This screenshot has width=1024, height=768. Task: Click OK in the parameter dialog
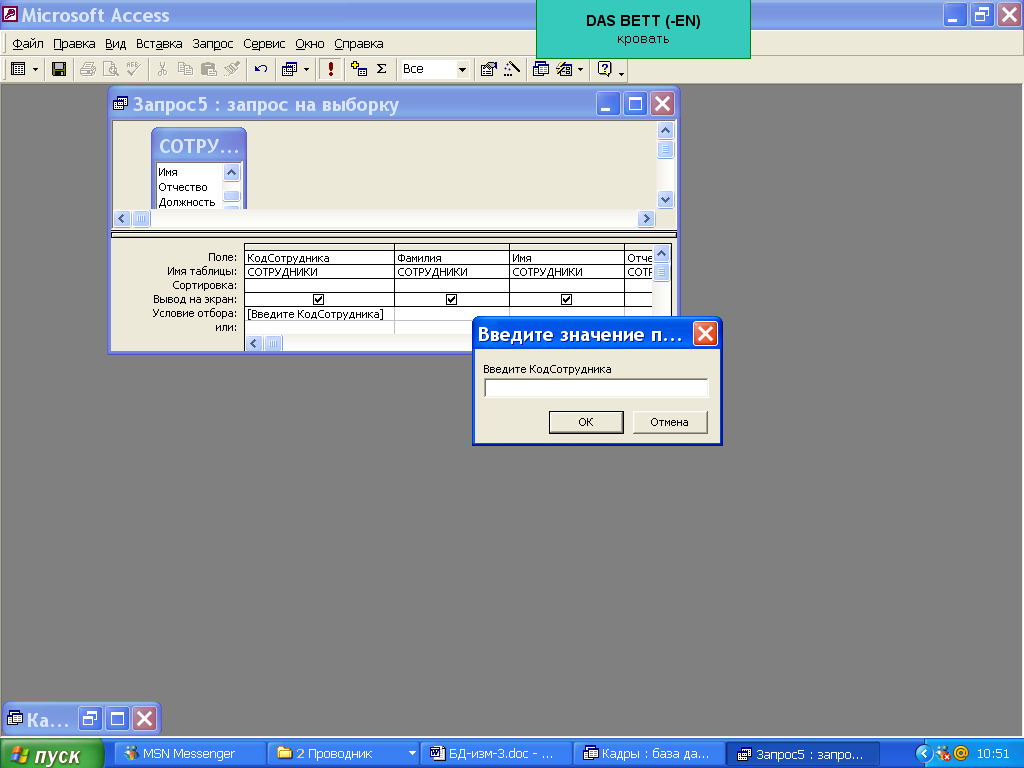coord(586,422)
